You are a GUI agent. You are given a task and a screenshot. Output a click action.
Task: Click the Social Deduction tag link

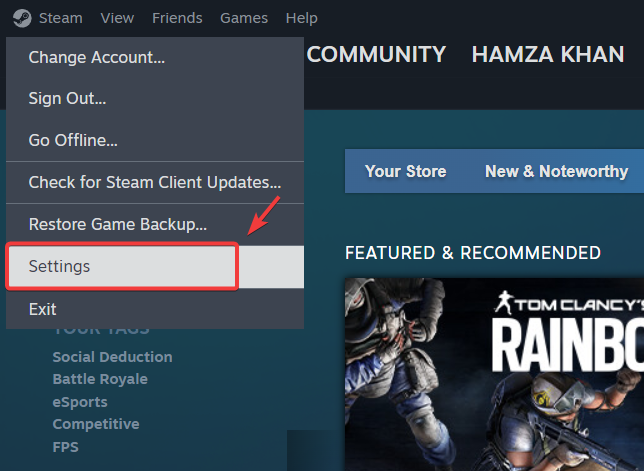point(112,357)
